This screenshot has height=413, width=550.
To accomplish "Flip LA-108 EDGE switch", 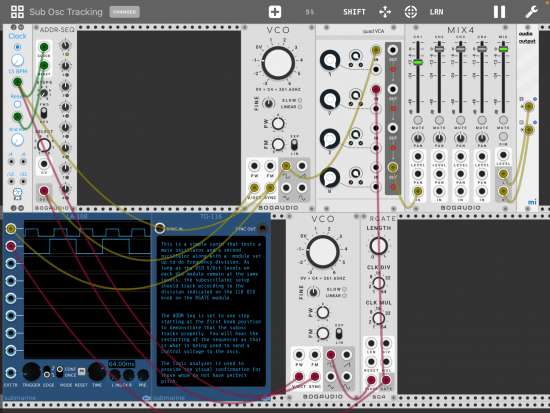I will click(x=47, y=372).
